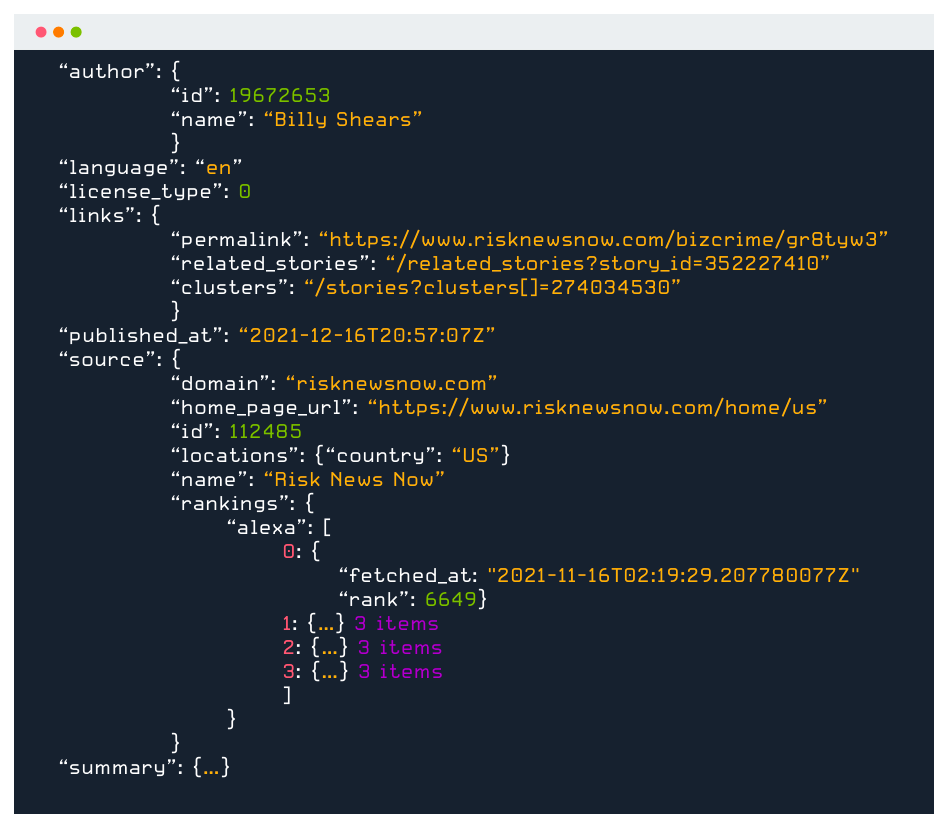Image resolution: width=946 pixels, height=826 pixels.
Task: Collapse the "author" object key
Action: click(107, 72)
